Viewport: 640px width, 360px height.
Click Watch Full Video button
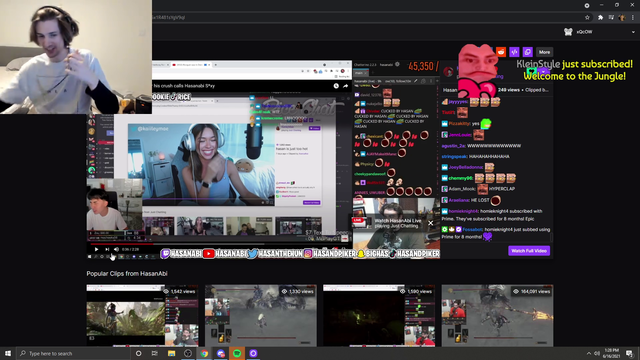529,251
